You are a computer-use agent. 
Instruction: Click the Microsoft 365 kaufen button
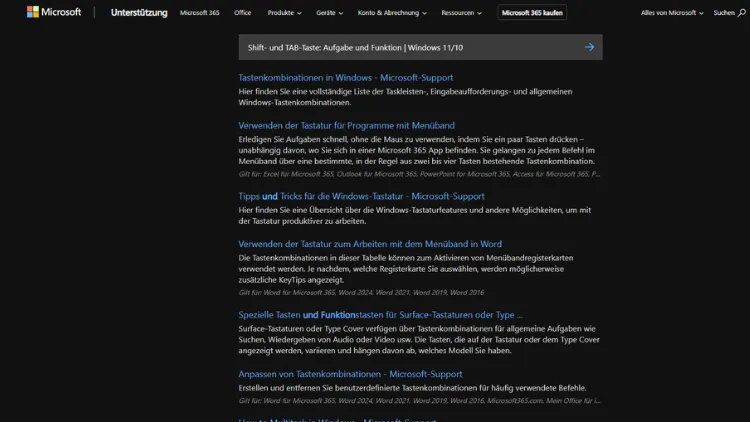[x=532, y=13]
